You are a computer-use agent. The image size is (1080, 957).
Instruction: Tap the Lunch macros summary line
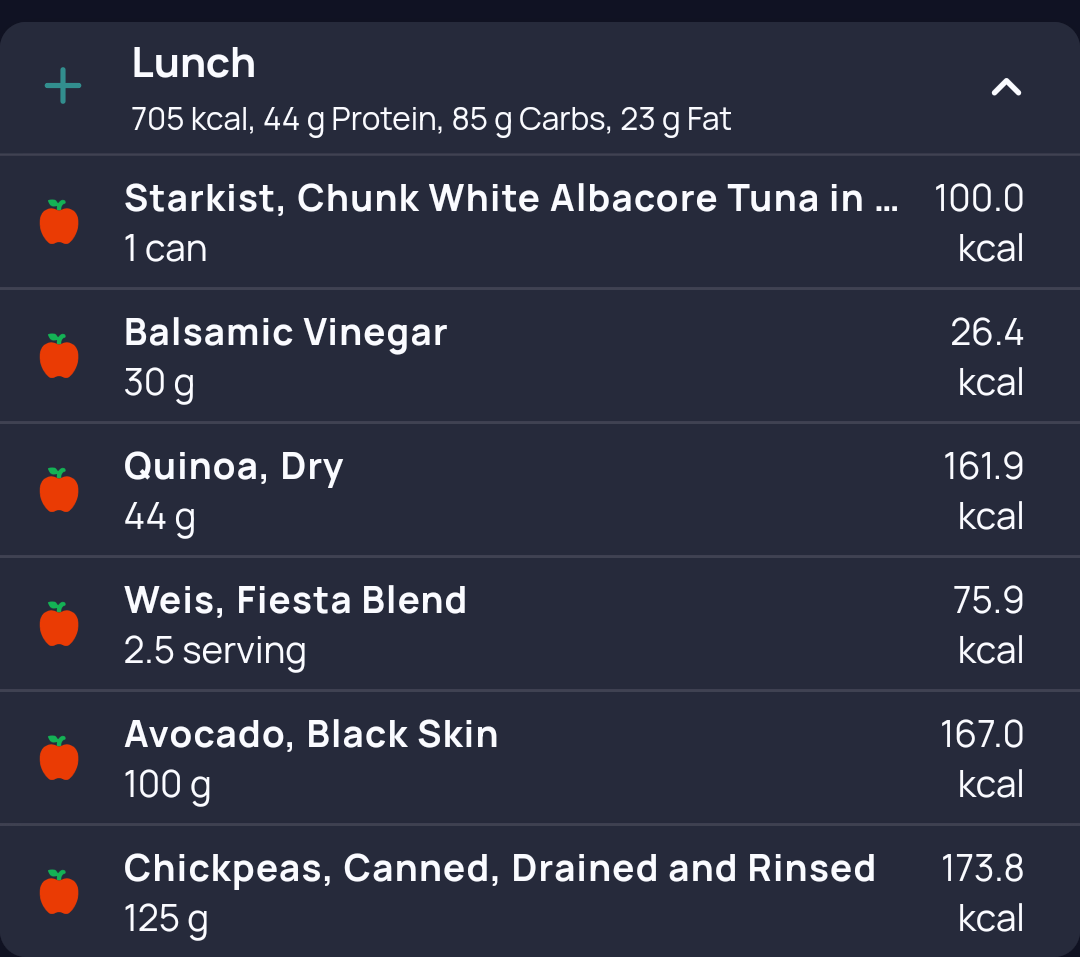431,120
